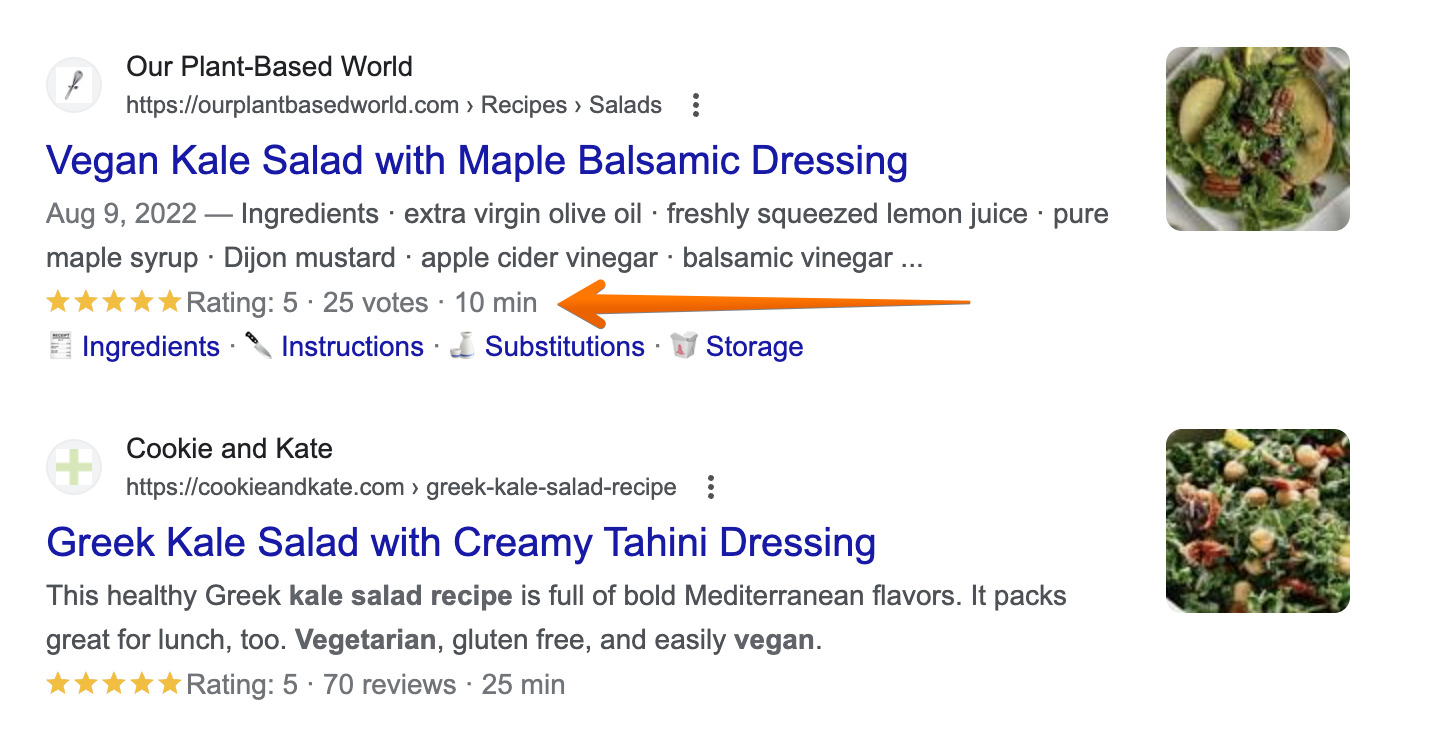
Task: Jump to the Substitutions sitelink
Action: coord(564,347)
